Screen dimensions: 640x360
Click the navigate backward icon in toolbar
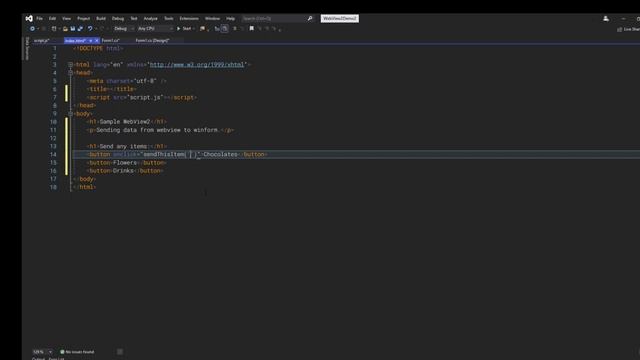tap(32, 29)
